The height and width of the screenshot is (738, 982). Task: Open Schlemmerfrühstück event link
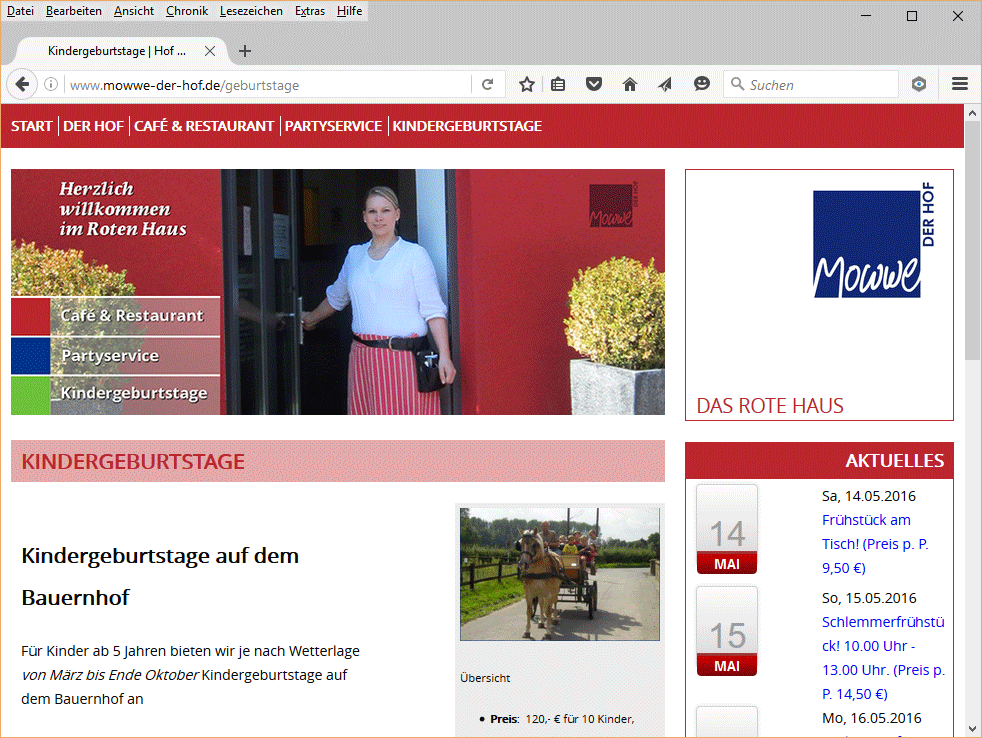(x=883, y=658)
